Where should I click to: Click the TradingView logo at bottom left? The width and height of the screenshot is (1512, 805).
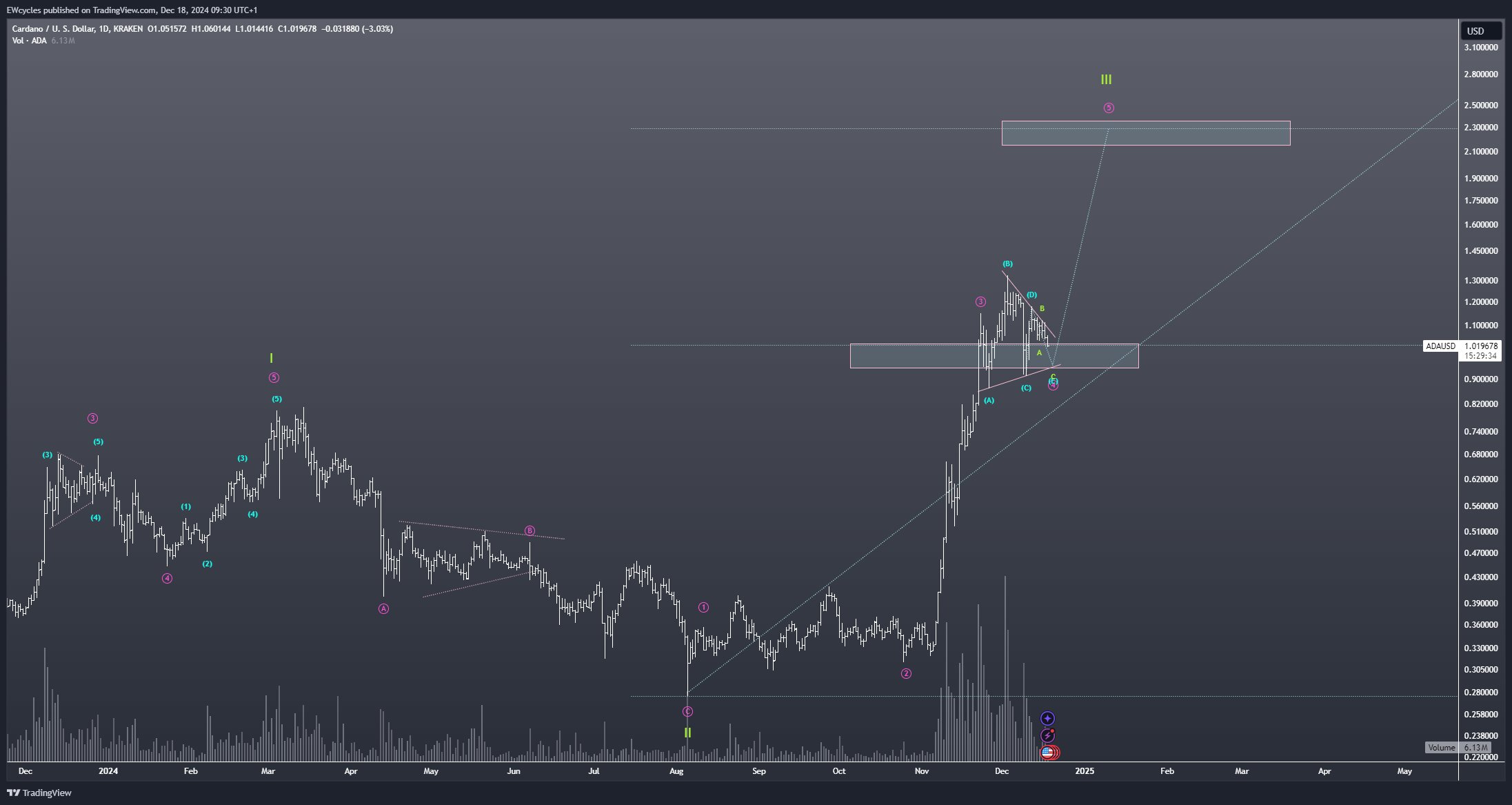(40, 793)
